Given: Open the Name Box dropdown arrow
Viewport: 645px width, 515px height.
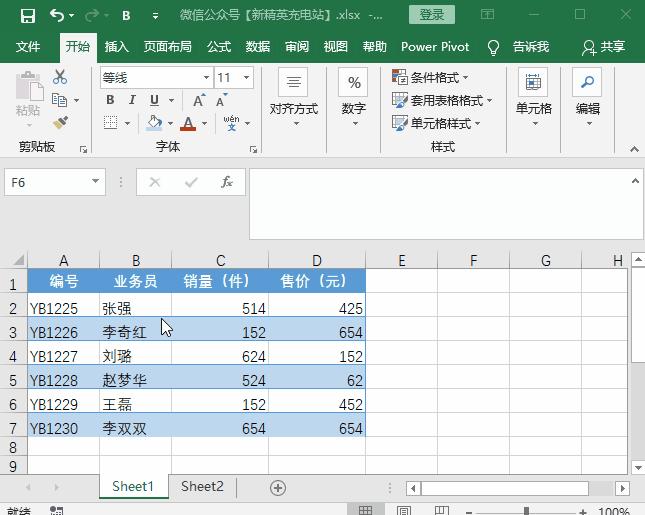Looking at the screenshot, I should click(96, 182).
